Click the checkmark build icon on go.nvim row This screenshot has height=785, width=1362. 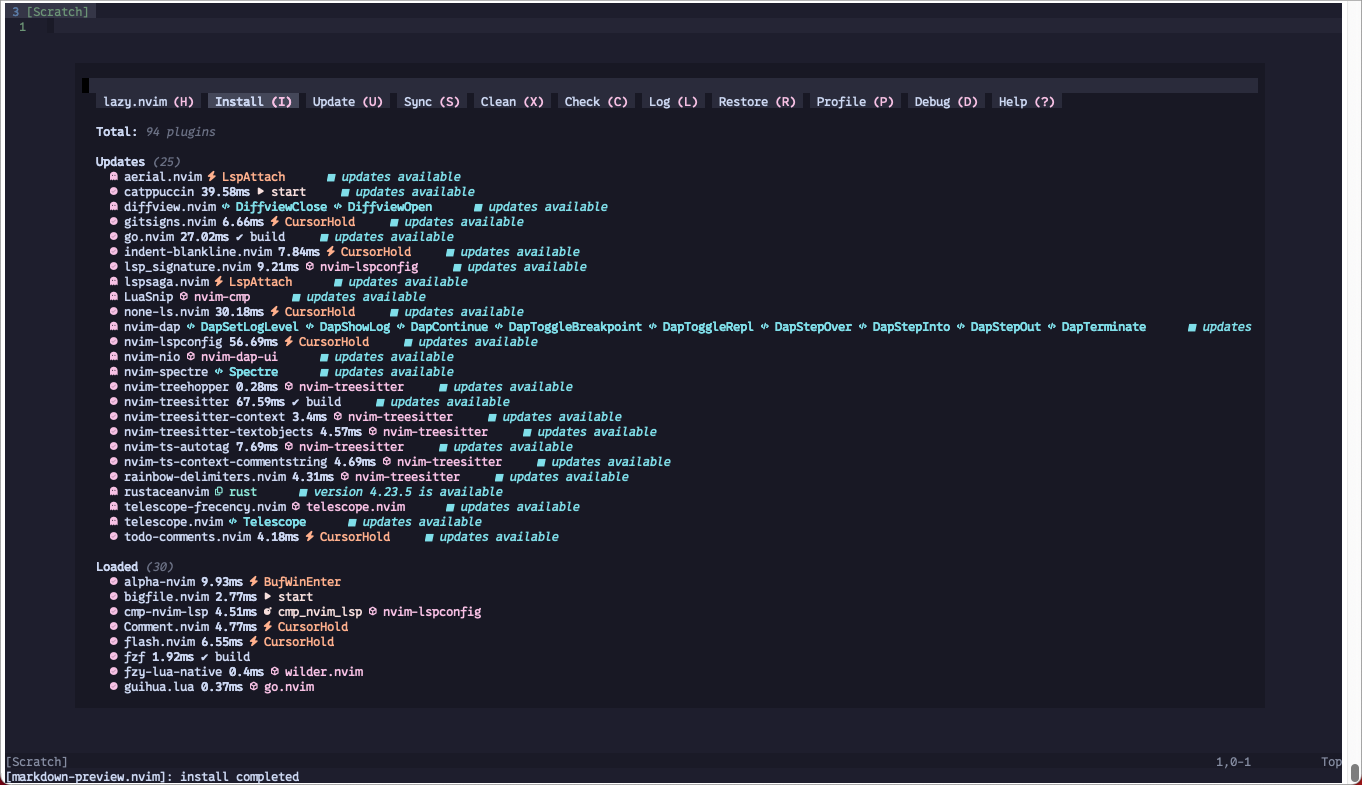point(240,237)
